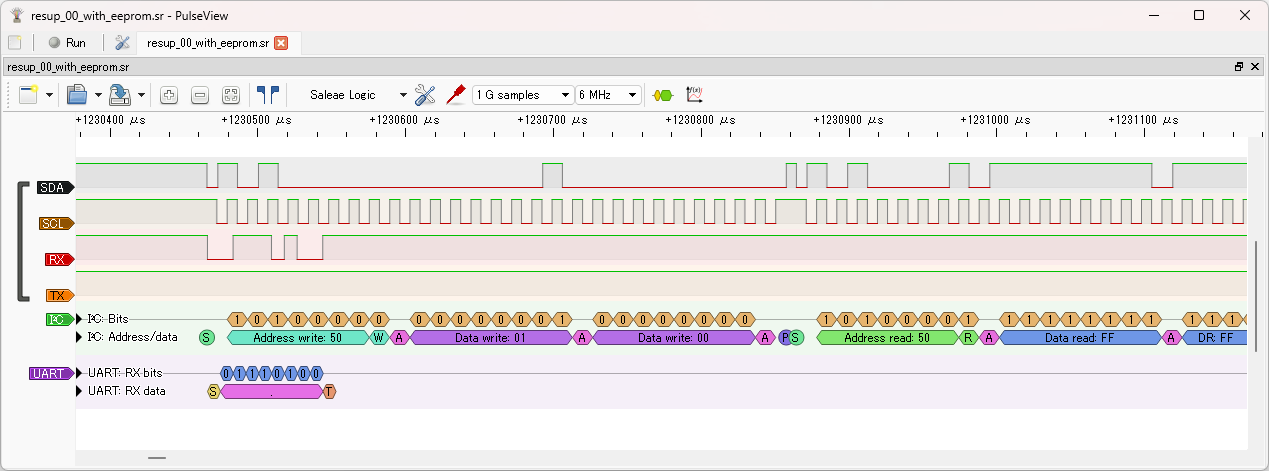This screenshot has width=1269, height=471.
Task: Click the add math signal icon
Action: (695, 94)
